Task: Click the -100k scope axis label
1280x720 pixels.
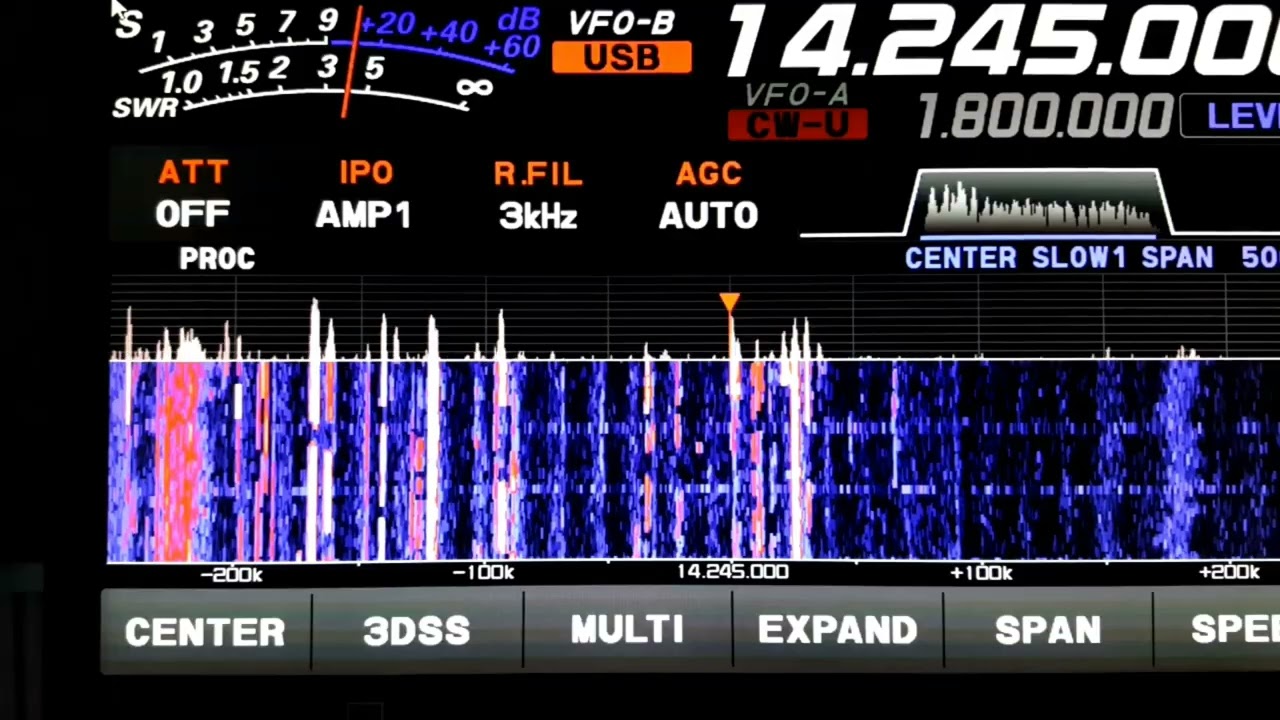Action: click(483, 573)
